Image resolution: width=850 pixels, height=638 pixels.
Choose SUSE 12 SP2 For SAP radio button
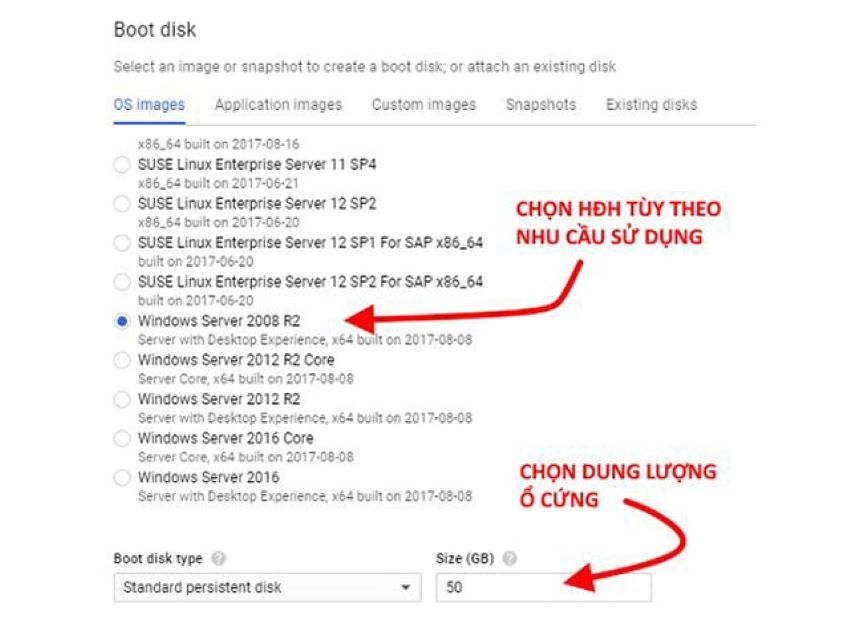122,281
